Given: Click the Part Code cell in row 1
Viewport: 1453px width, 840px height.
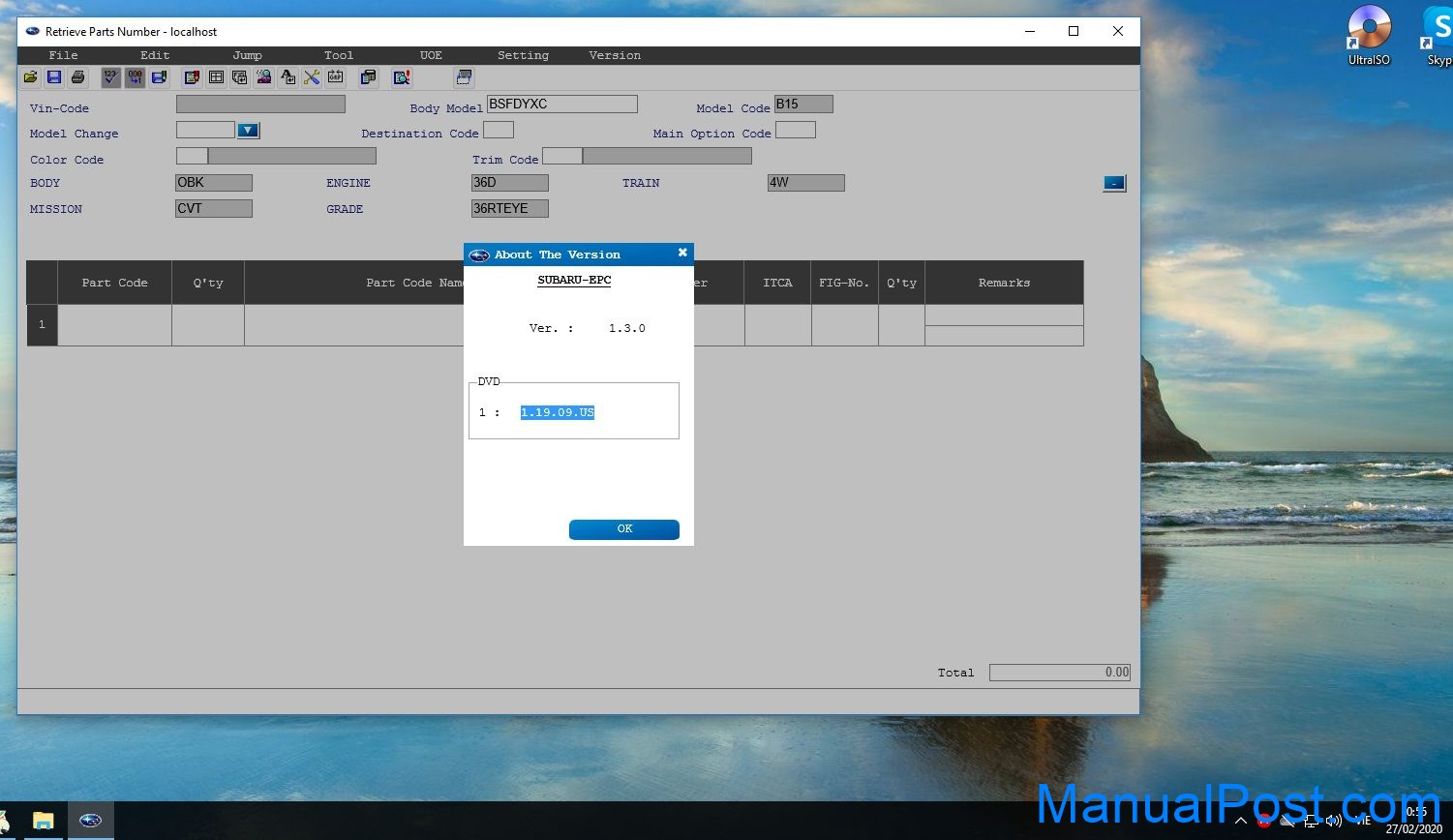Looking at the screenshot, I should pyautogui.click(x=115, y=325).
